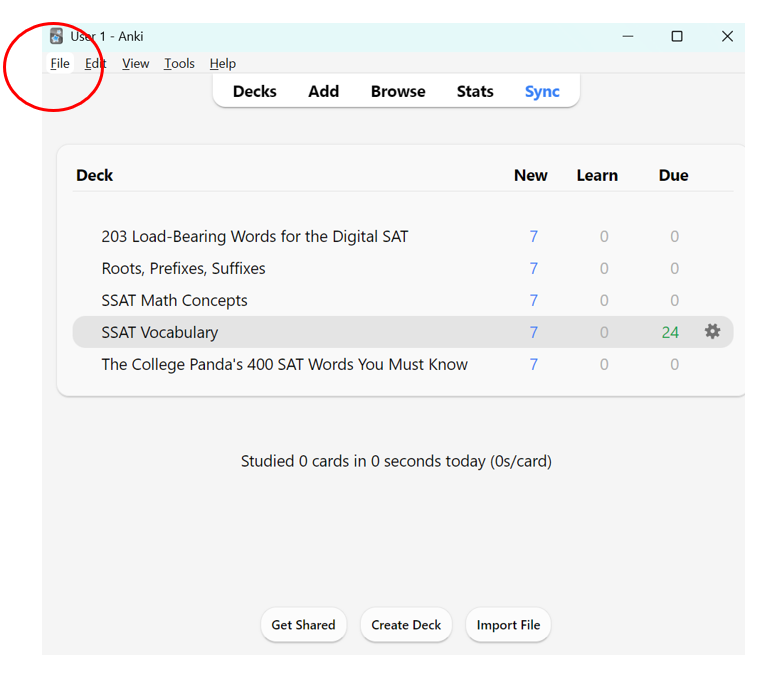Click the Due count 24 for SSAT Vocabulary
The height and width of the screenshot is (681, 774).
click(x=670, y=333)
